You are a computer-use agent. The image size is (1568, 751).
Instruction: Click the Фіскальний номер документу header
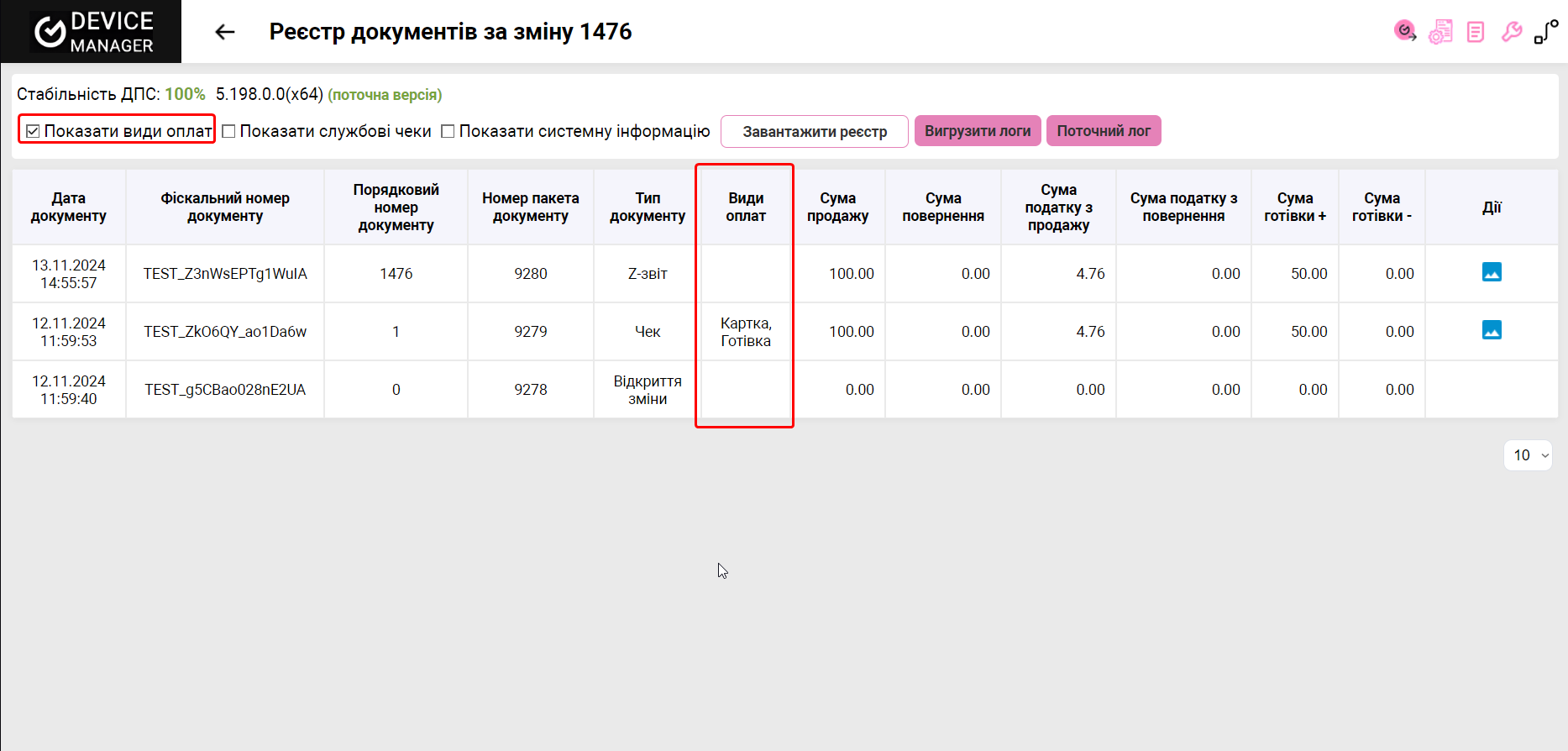[x=225, y=207]
